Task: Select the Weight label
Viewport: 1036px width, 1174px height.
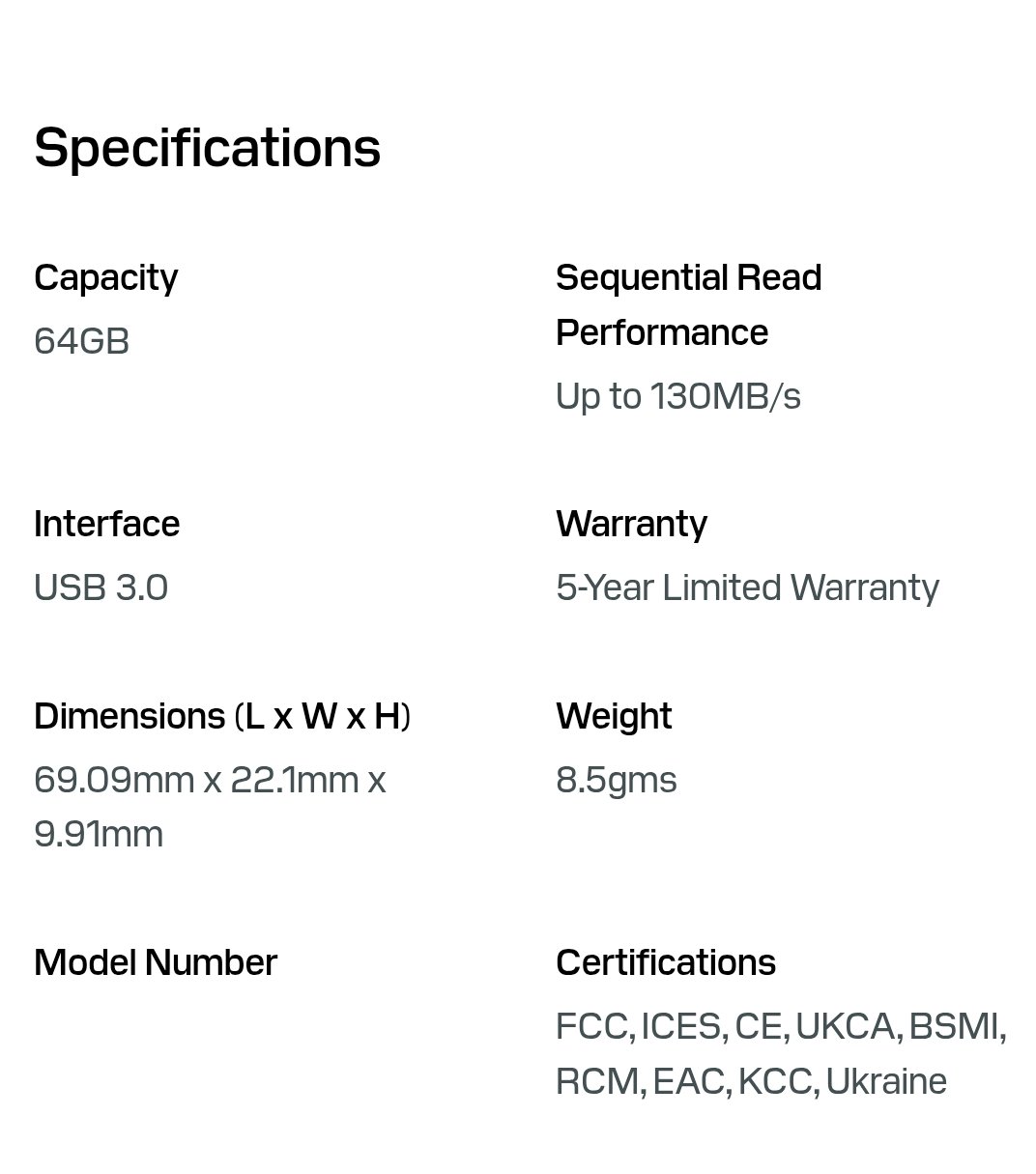Action: pos(614,716)
